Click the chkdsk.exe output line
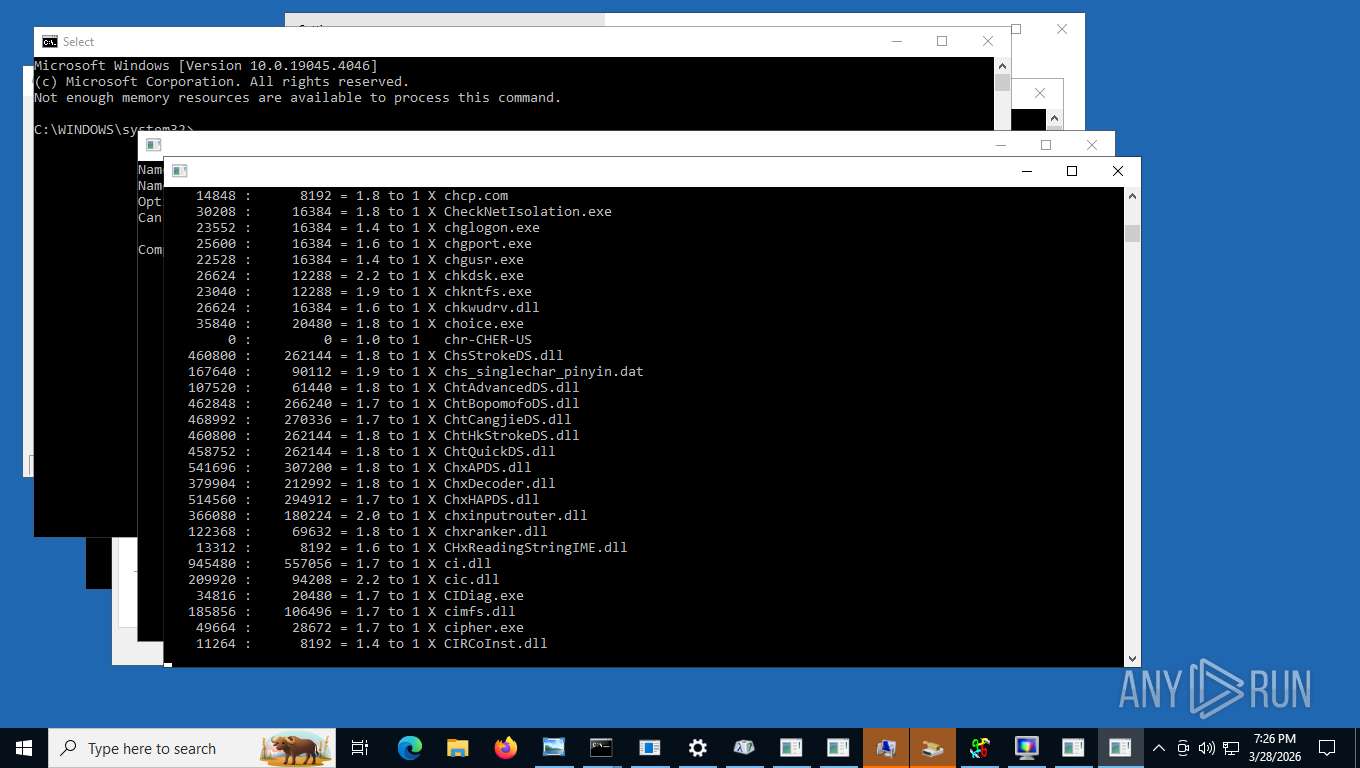This screenshot has height=768, width=1360. 359,275
